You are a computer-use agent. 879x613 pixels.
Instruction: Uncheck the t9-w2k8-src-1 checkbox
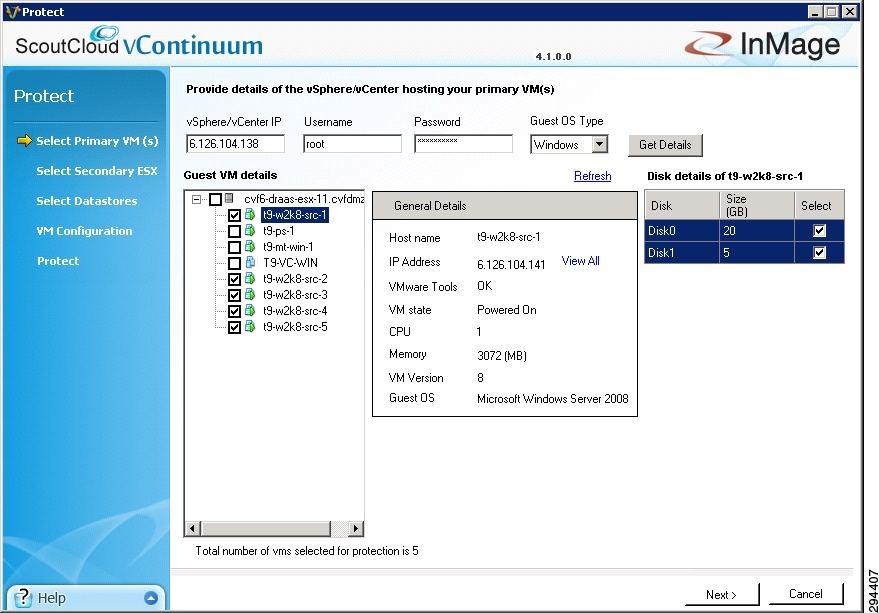[234, 215]
